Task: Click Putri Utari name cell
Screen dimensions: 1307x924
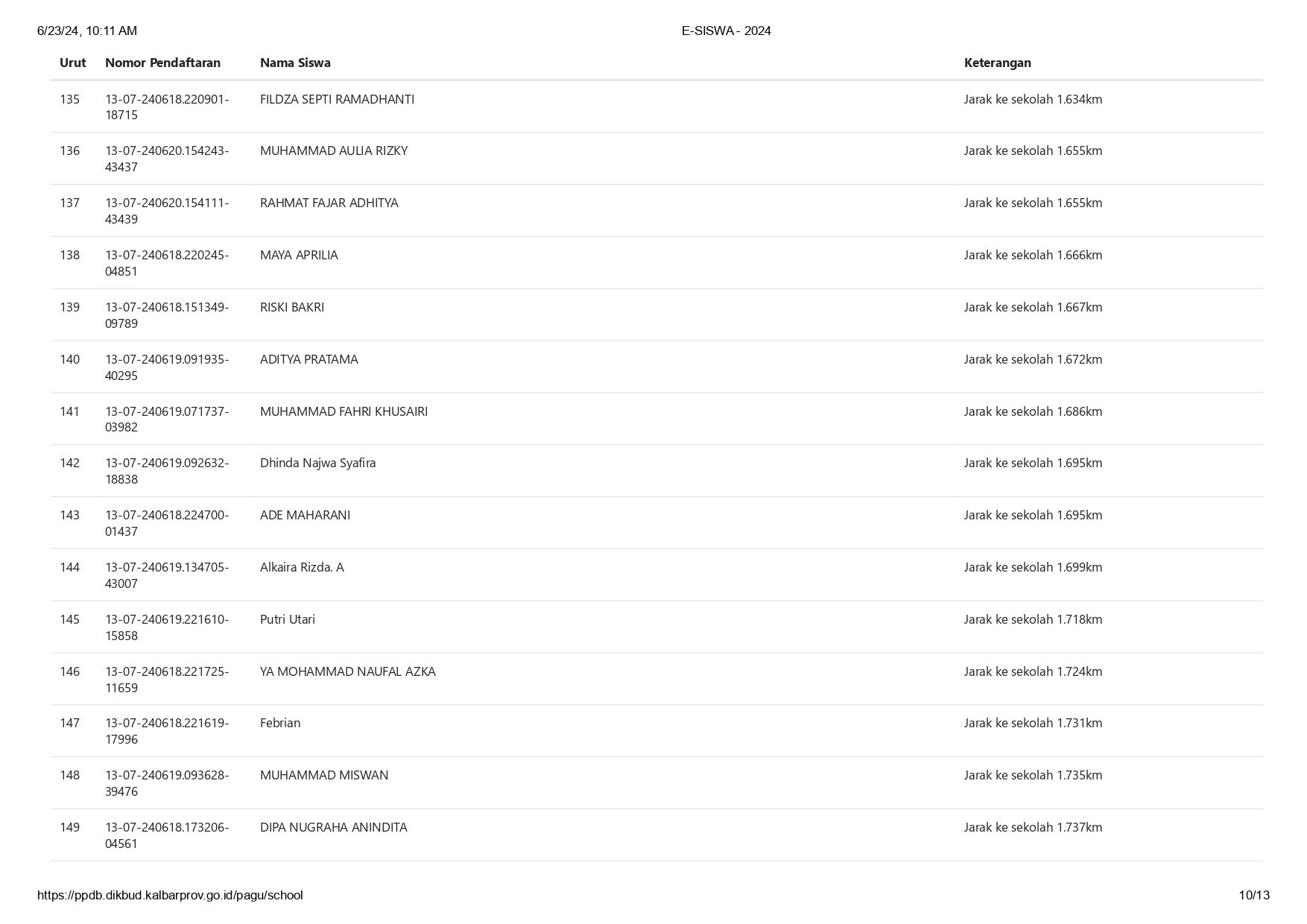Action: 287,619
